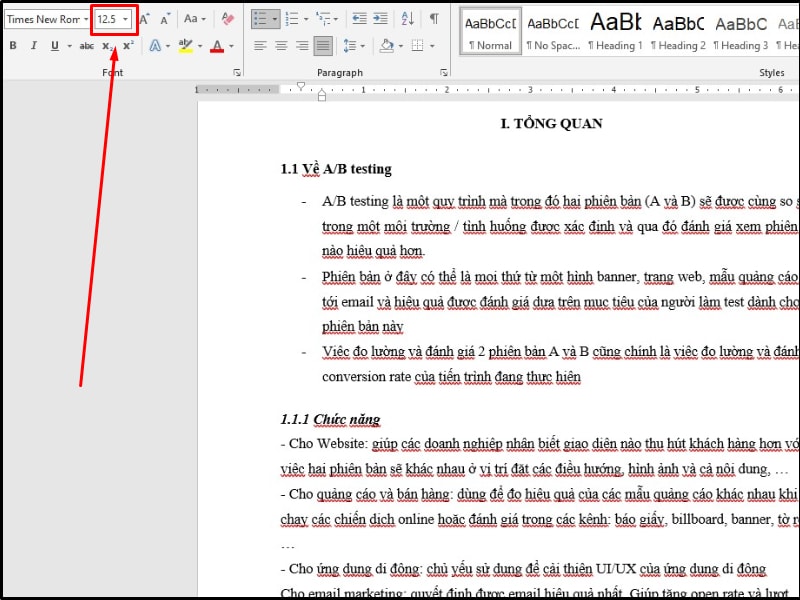Viewport: 800px width, 600px height.
Task: Open font size dropdown arrow
Action: click(x=126, y=19)
